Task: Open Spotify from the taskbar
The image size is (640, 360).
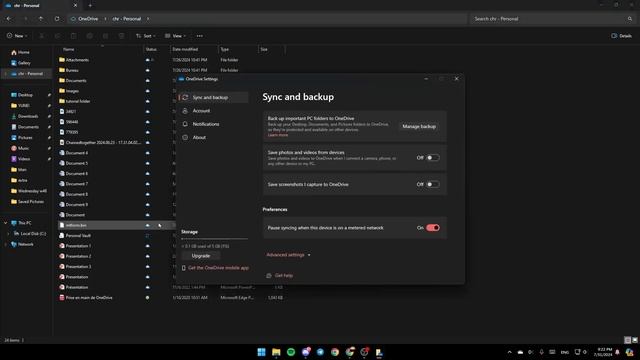Action: pyautogui.click(x=291, y=352)
